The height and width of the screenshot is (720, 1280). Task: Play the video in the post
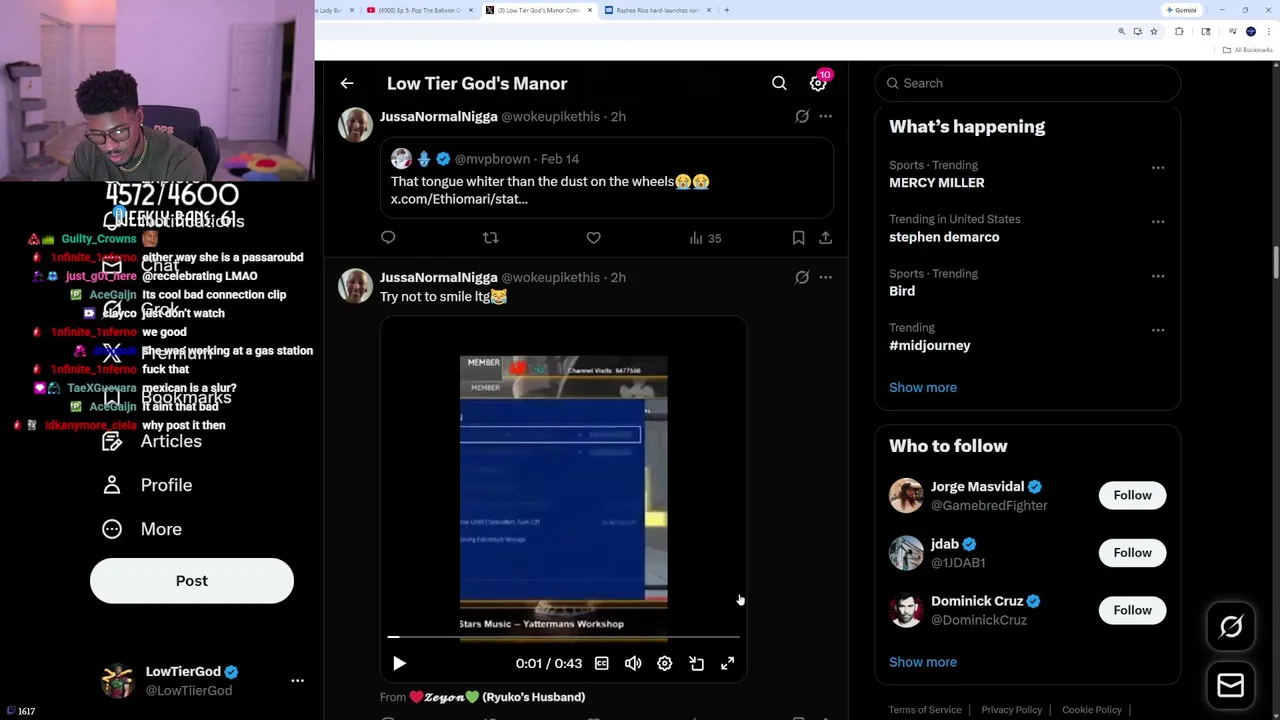coord(399,664)
